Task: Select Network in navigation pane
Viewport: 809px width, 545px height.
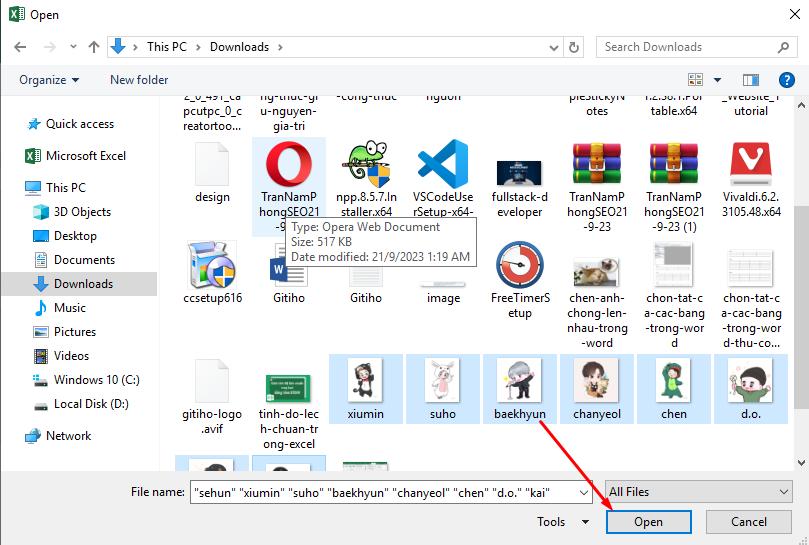Action: pyautogui.click(x=58, y=436)
